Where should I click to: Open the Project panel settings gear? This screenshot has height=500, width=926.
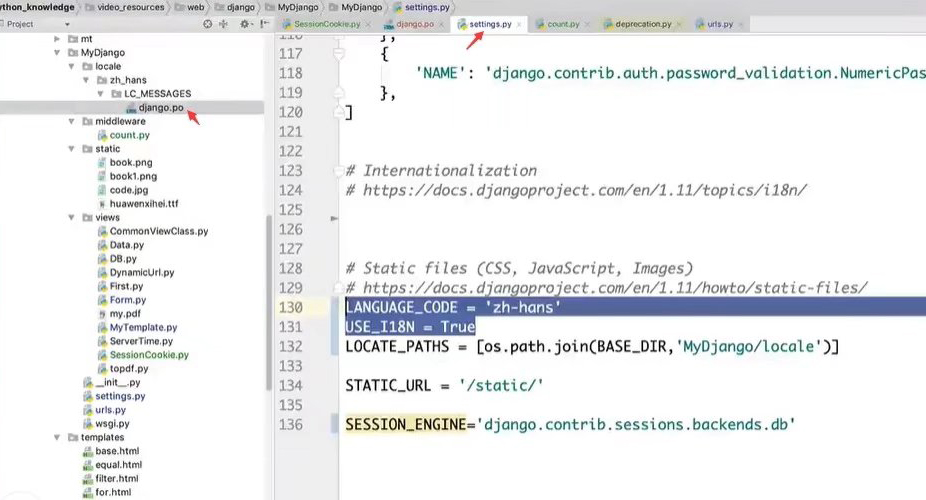[244, 24]
